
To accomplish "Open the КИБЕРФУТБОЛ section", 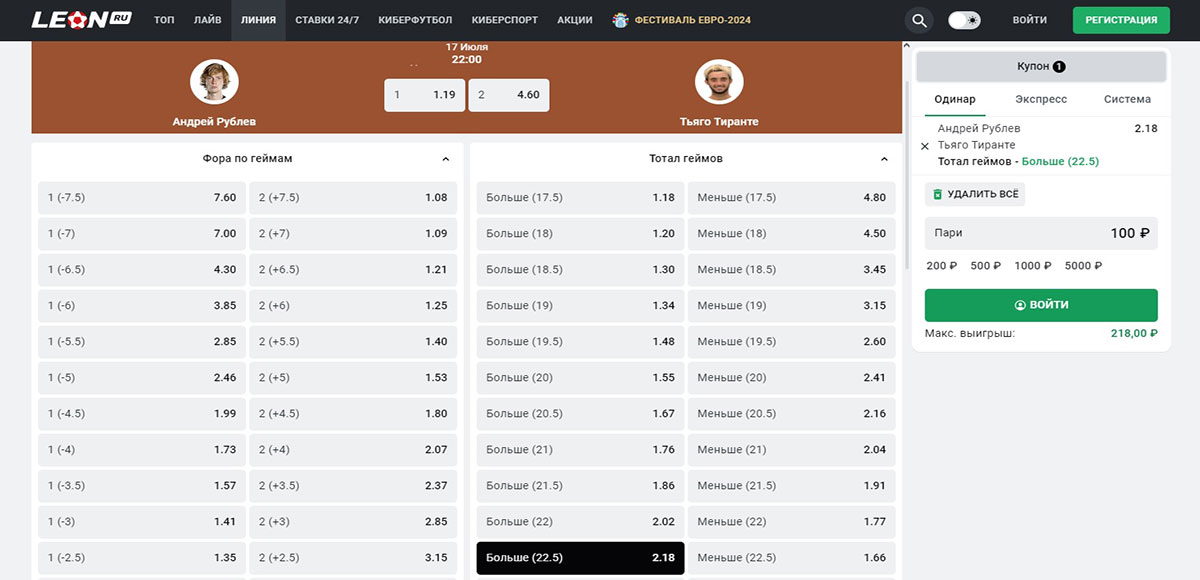I will pos(415,20).
